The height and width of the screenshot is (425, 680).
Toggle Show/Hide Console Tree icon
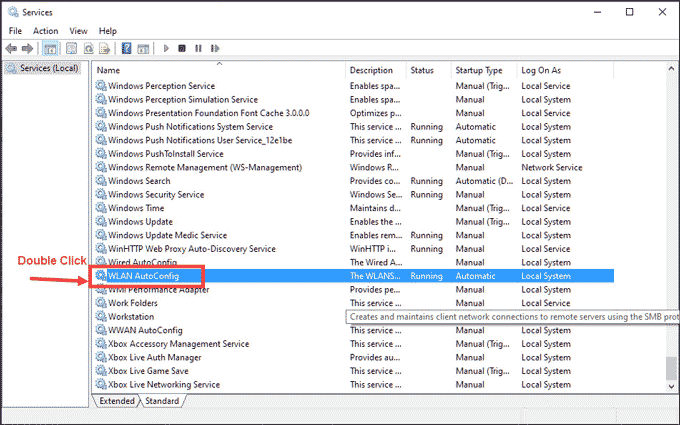pos(50,49)
